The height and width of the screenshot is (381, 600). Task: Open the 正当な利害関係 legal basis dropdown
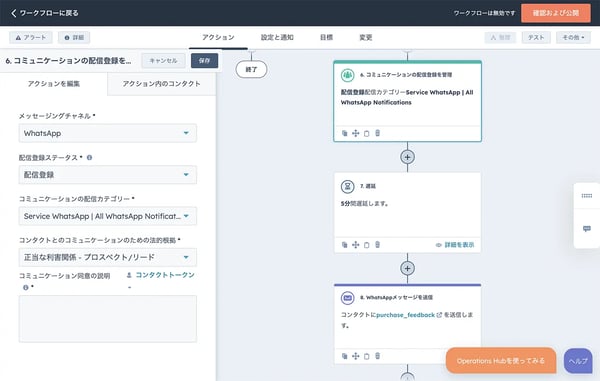point(108,257)
